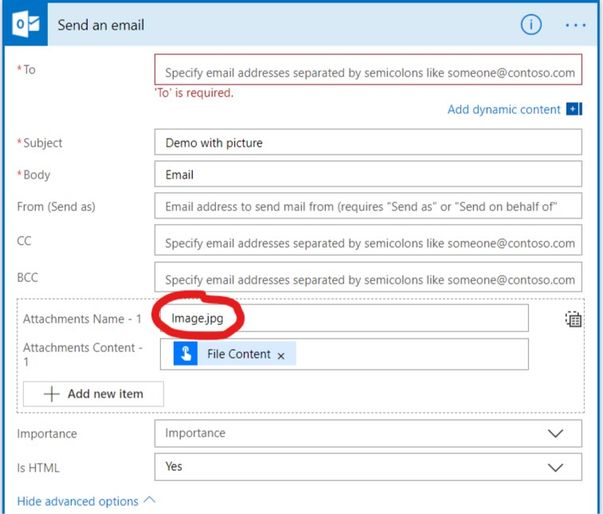Click the File Content token icon

[x=185, y=353]
